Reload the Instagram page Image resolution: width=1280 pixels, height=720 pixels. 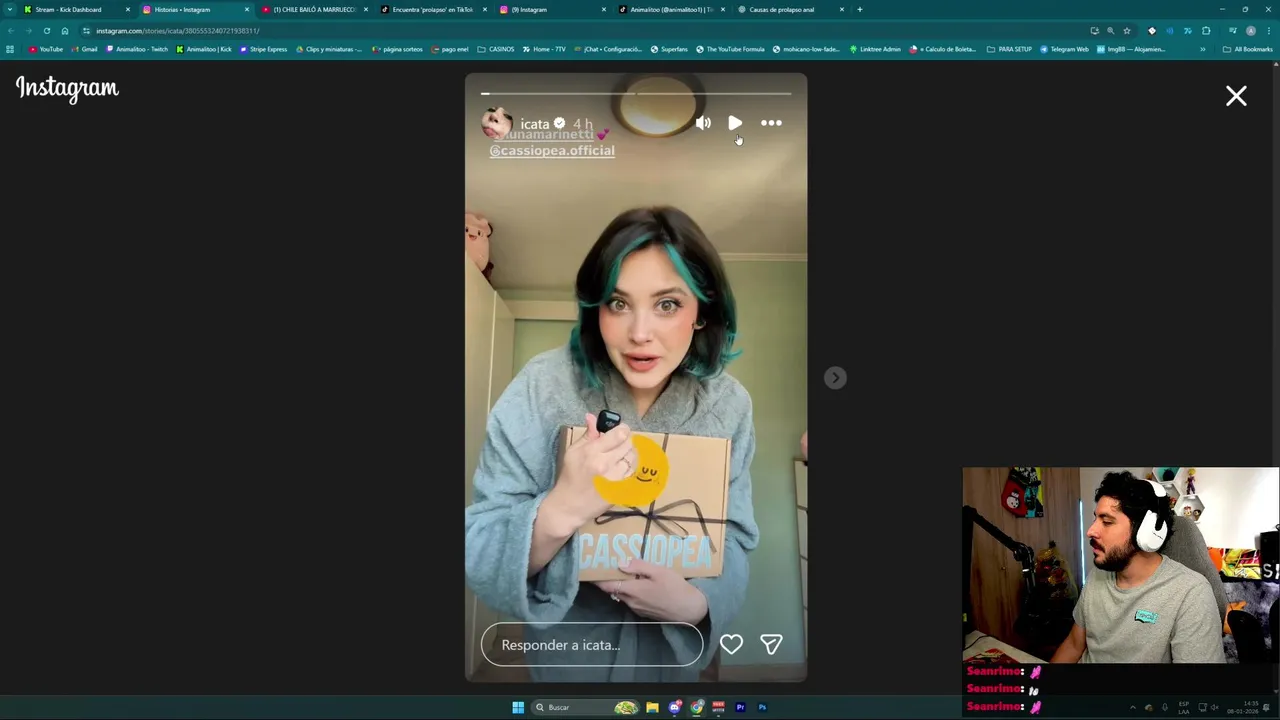click(46, 31)
